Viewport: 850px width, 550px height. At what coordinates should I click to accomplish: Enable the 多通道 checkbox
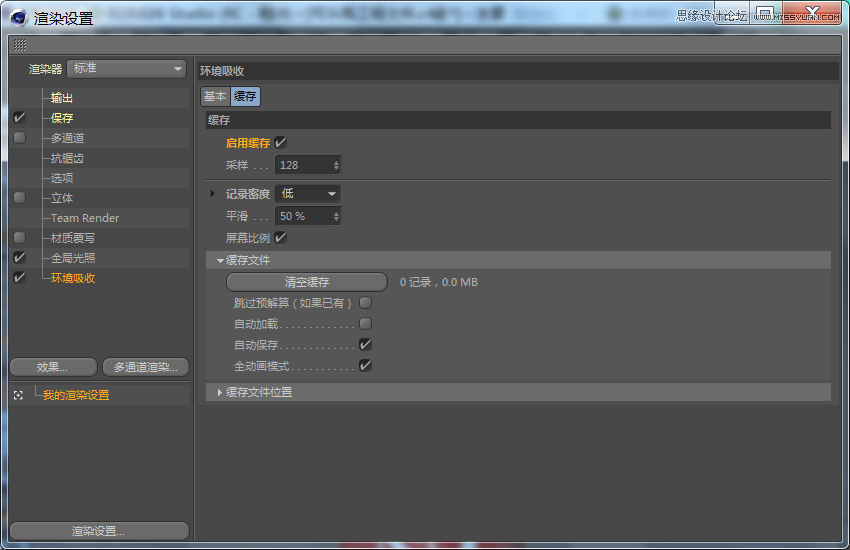(x=20, y=138)
